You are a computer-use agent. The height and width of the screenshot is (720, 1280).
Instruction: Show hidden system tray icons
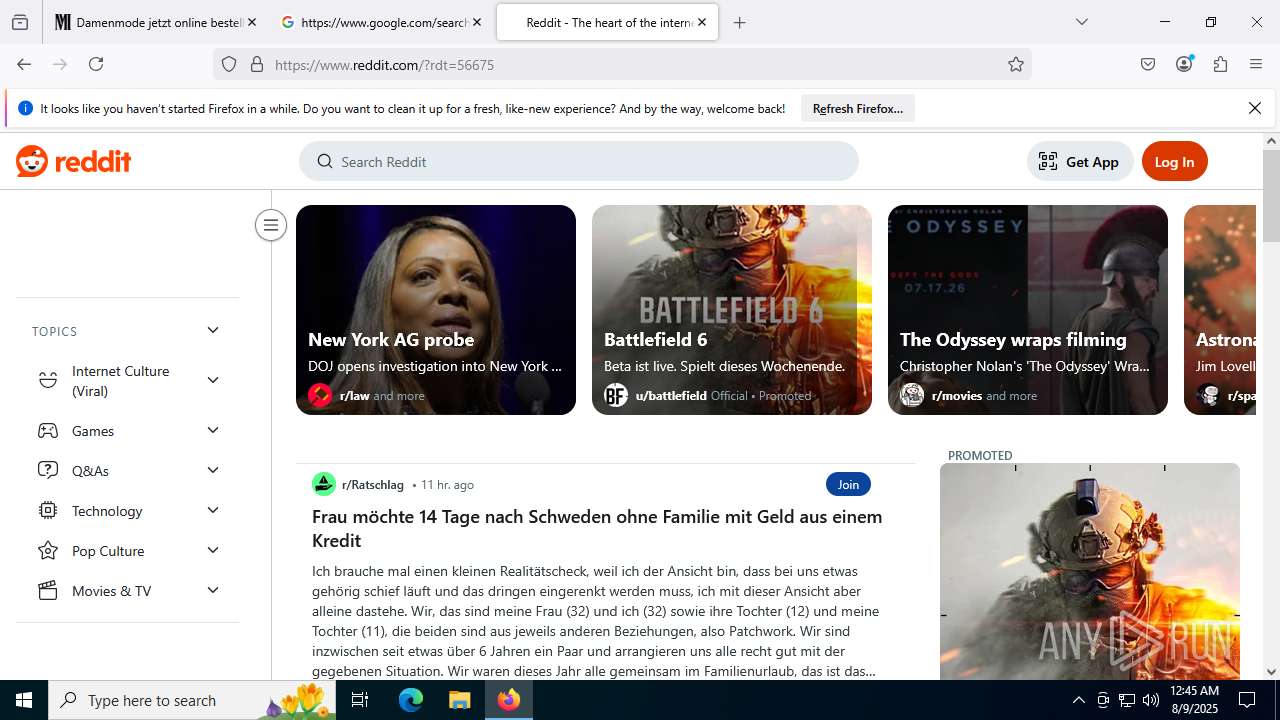point(1078,700)
